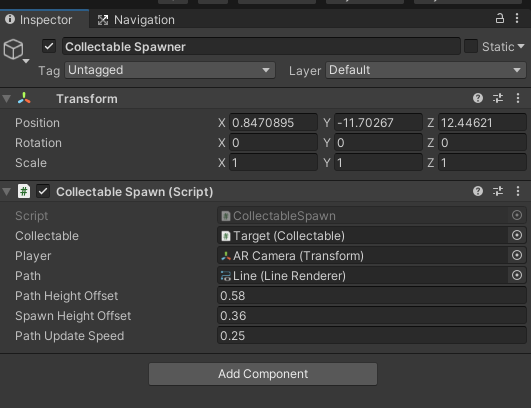Viewport: 531px width, 408px height.
Task: Open the Tag dropdown showing Untagged
Action: click(x=170, y=70)
